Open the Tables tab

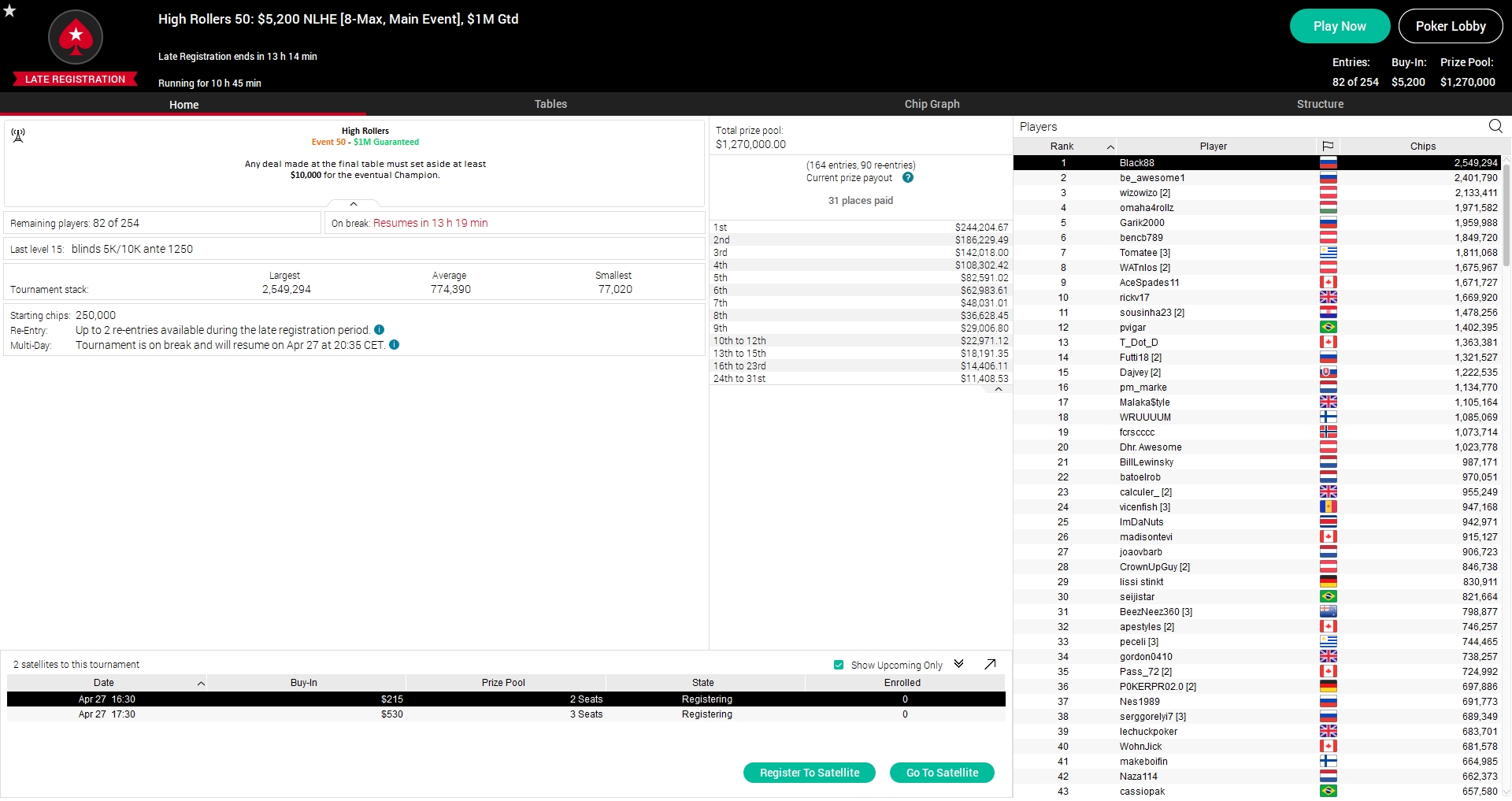click(x=550, y=104)
